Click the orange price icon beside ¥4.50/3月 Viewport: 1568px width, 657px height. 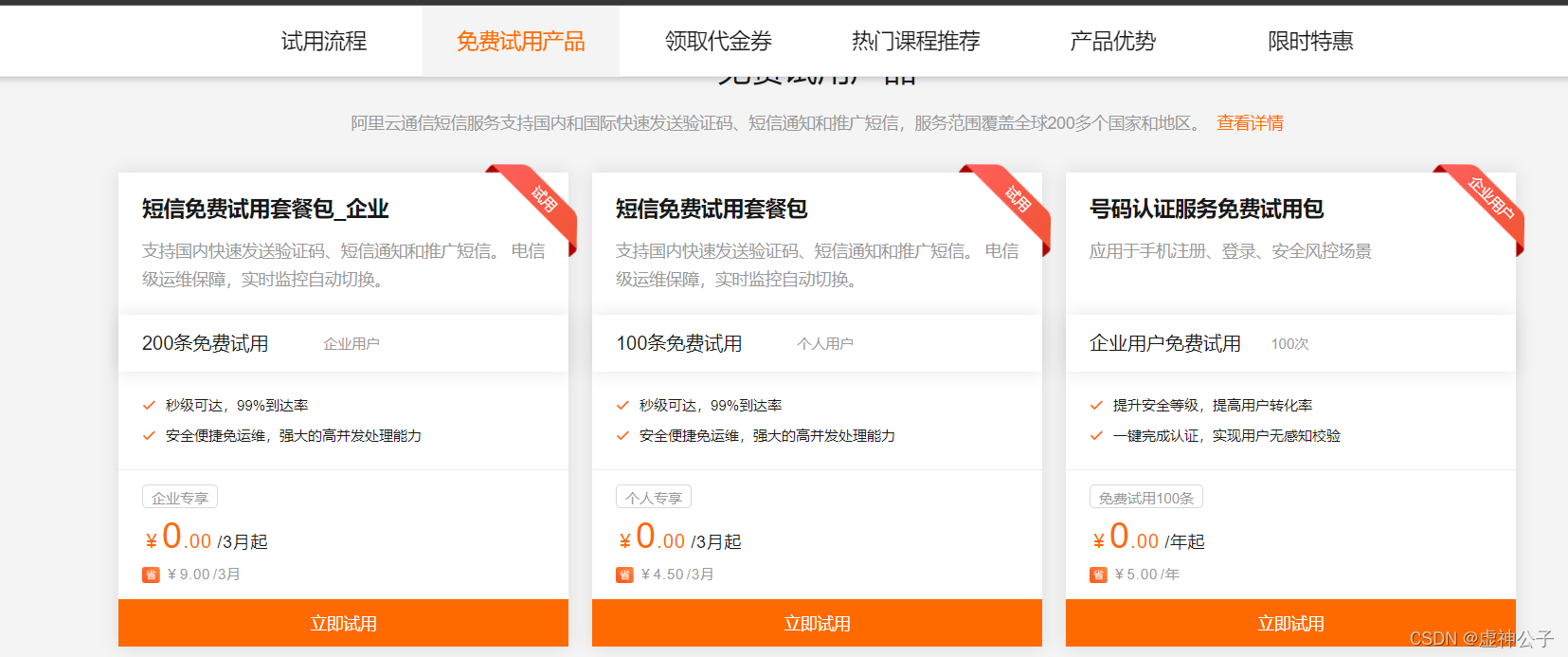point(624,575)
